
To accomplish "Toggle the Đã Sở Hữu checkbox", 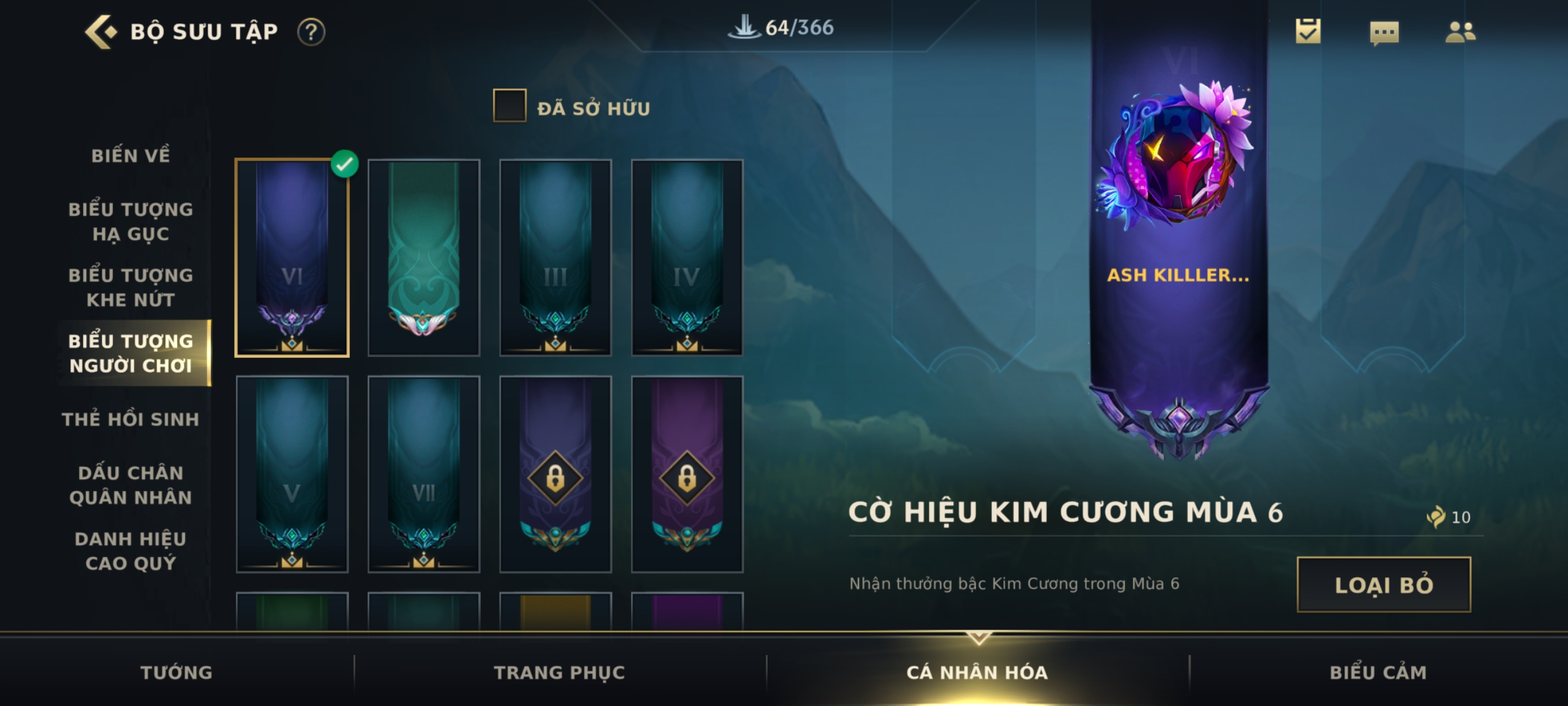I will click(x=510, y=105).
